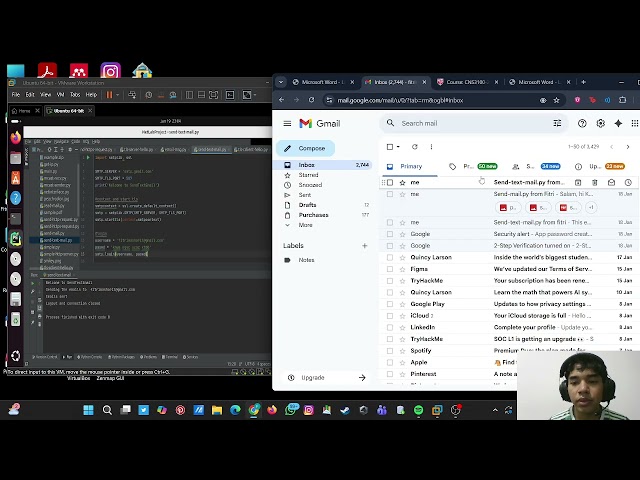Viewport: 640px width, 480px height.
Task: Reload the Chrome page
Action: [x=311, y=100]
